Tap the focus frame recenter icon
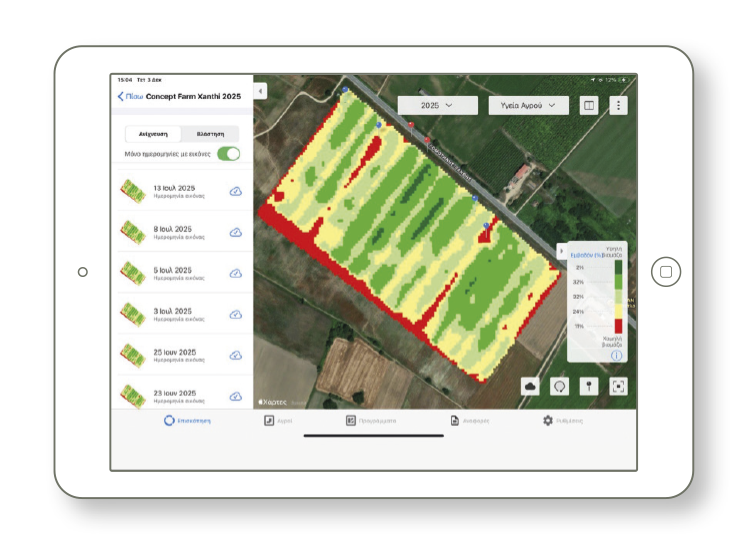The width and height of the screenshot is (753, 552). coord(617,386)
